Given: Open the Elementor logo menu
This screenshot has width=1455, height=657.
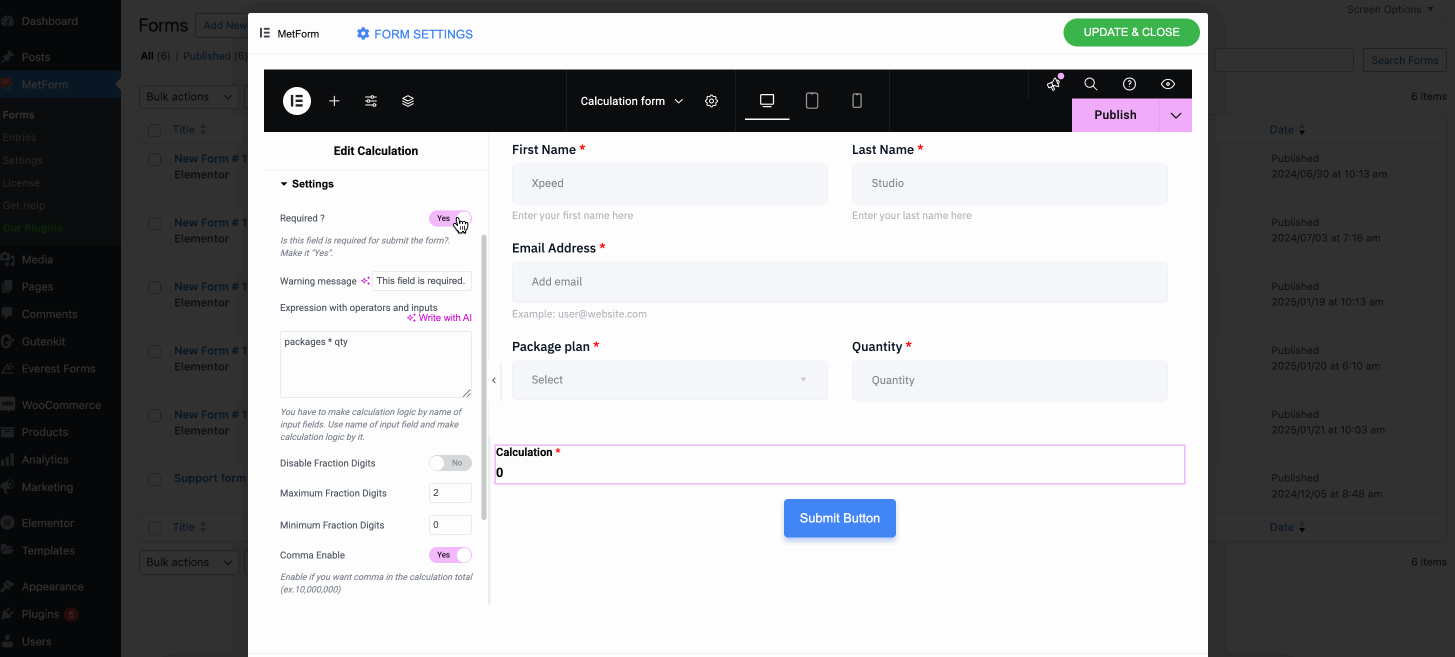Looking at the screenshot, I should pyautogui.click(x=296, y=100).
